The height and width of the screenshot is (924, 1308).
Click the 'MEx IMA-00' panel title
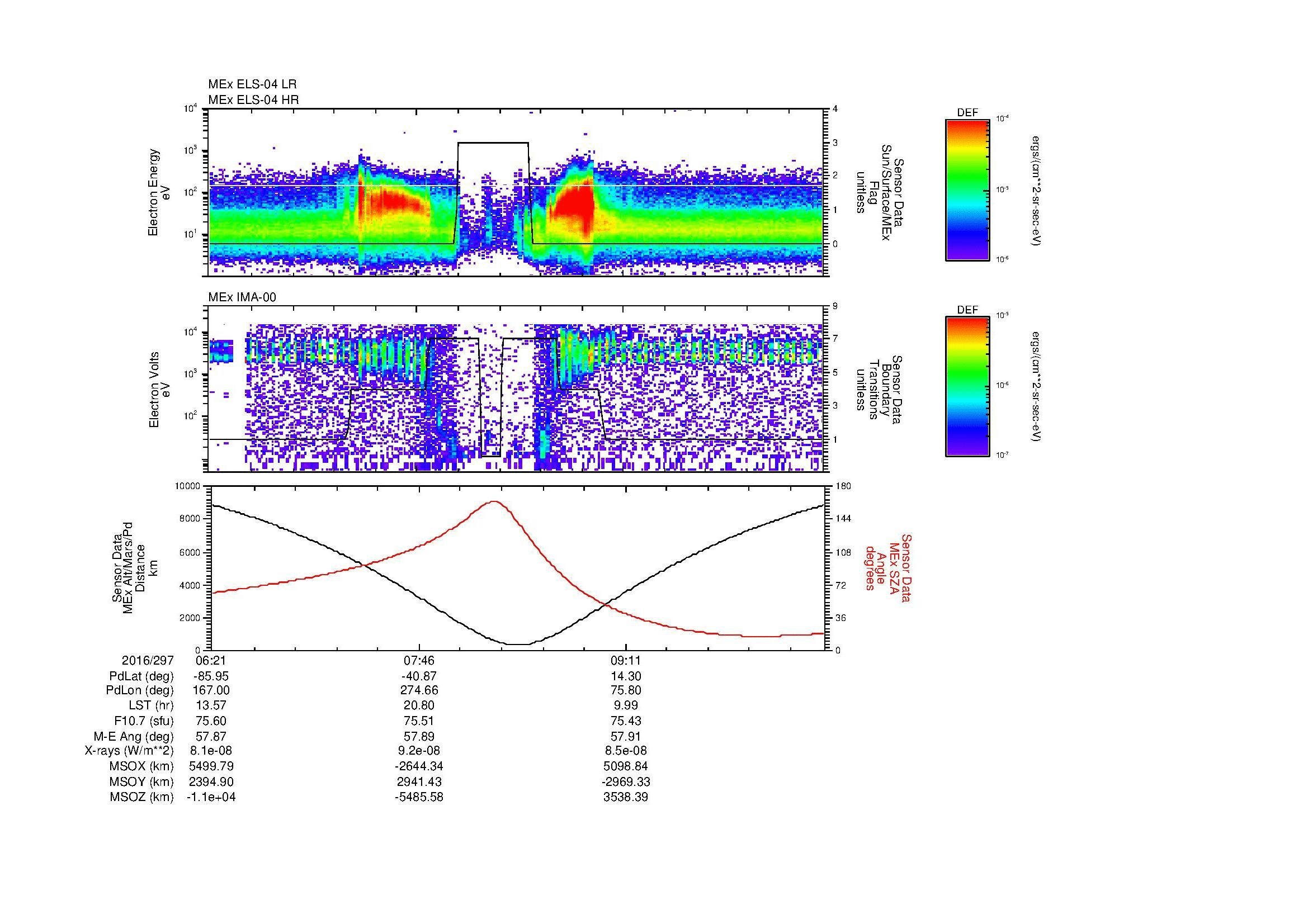(x=242, y=297)
